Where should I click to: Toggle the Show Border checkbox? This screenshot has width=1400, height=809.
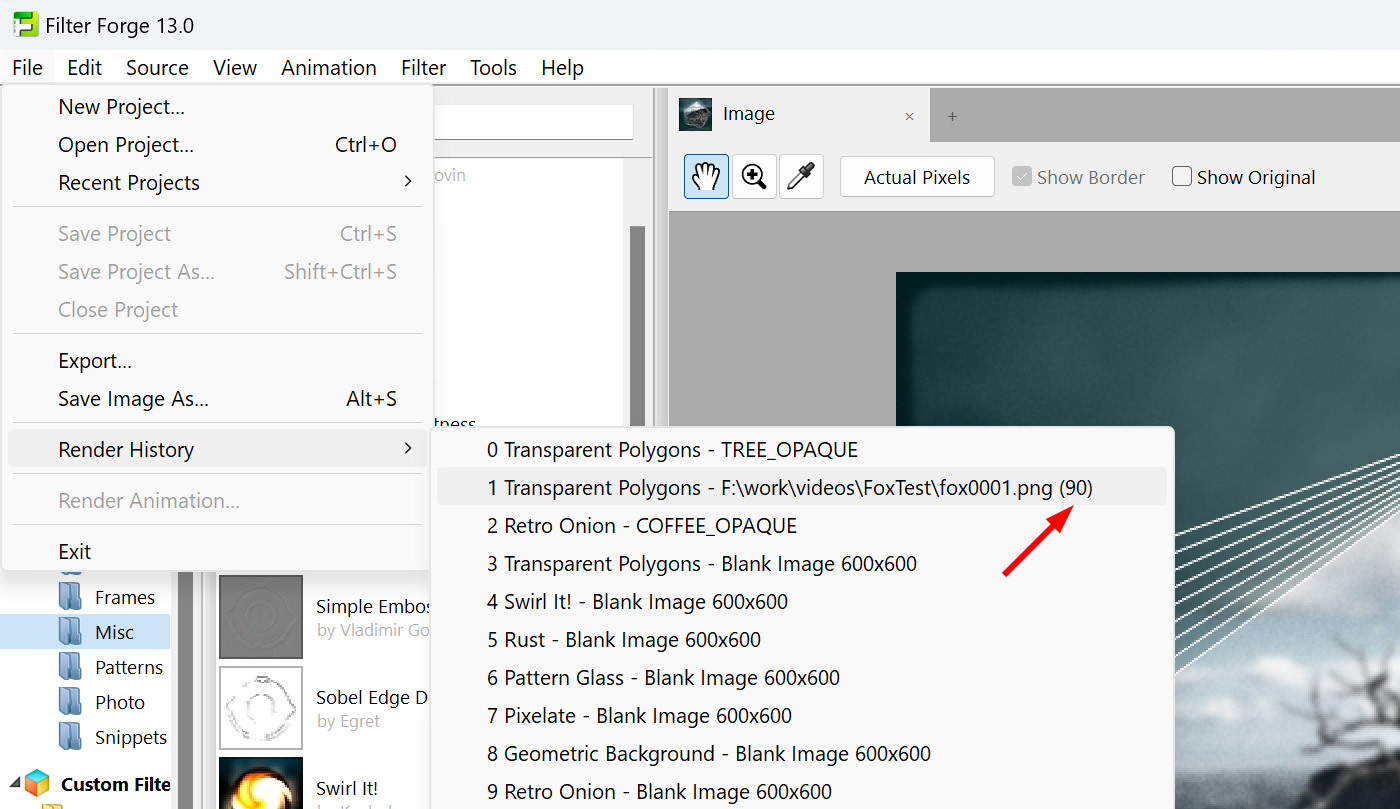(x=1022, y=177)
